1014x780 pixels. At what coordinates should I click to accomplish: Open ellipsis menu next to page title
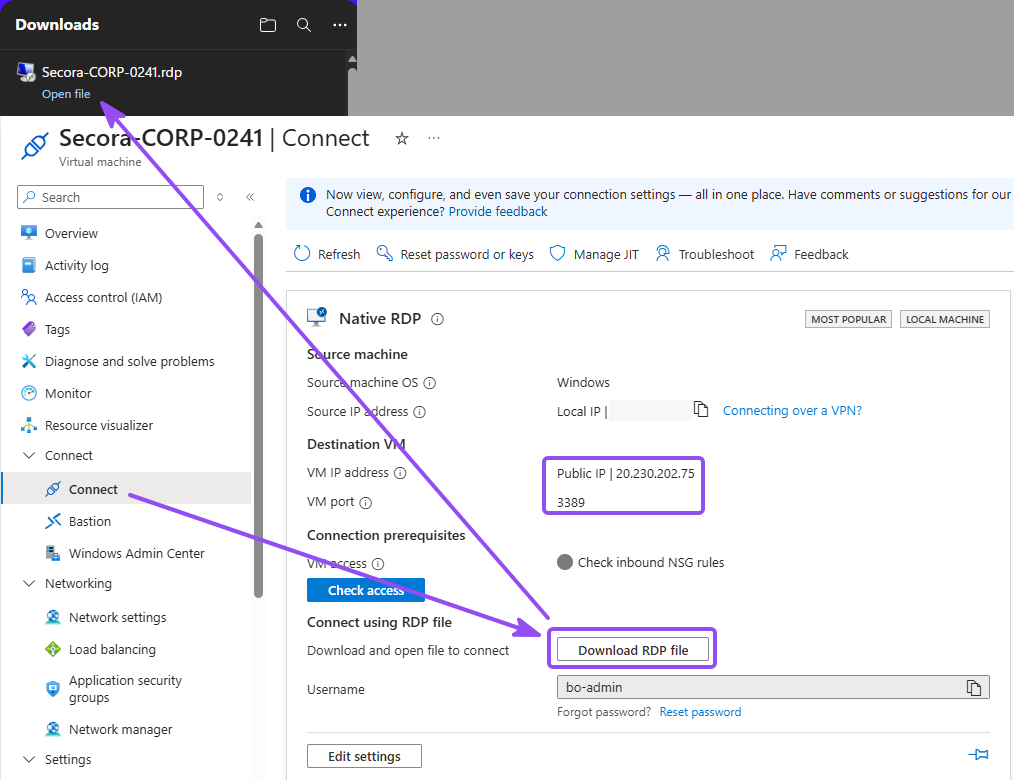click(434, 138)
